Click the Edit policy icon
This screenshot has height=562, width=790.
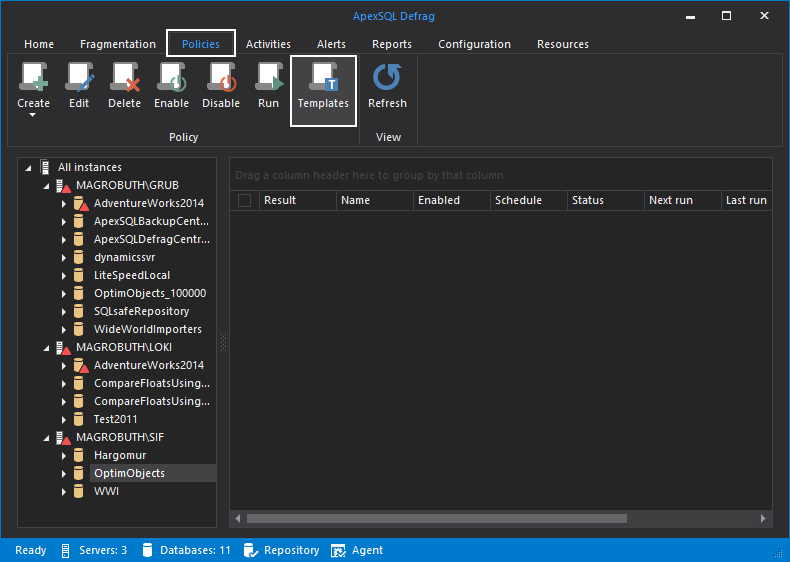pyautogui.click(x=80, y=77)
